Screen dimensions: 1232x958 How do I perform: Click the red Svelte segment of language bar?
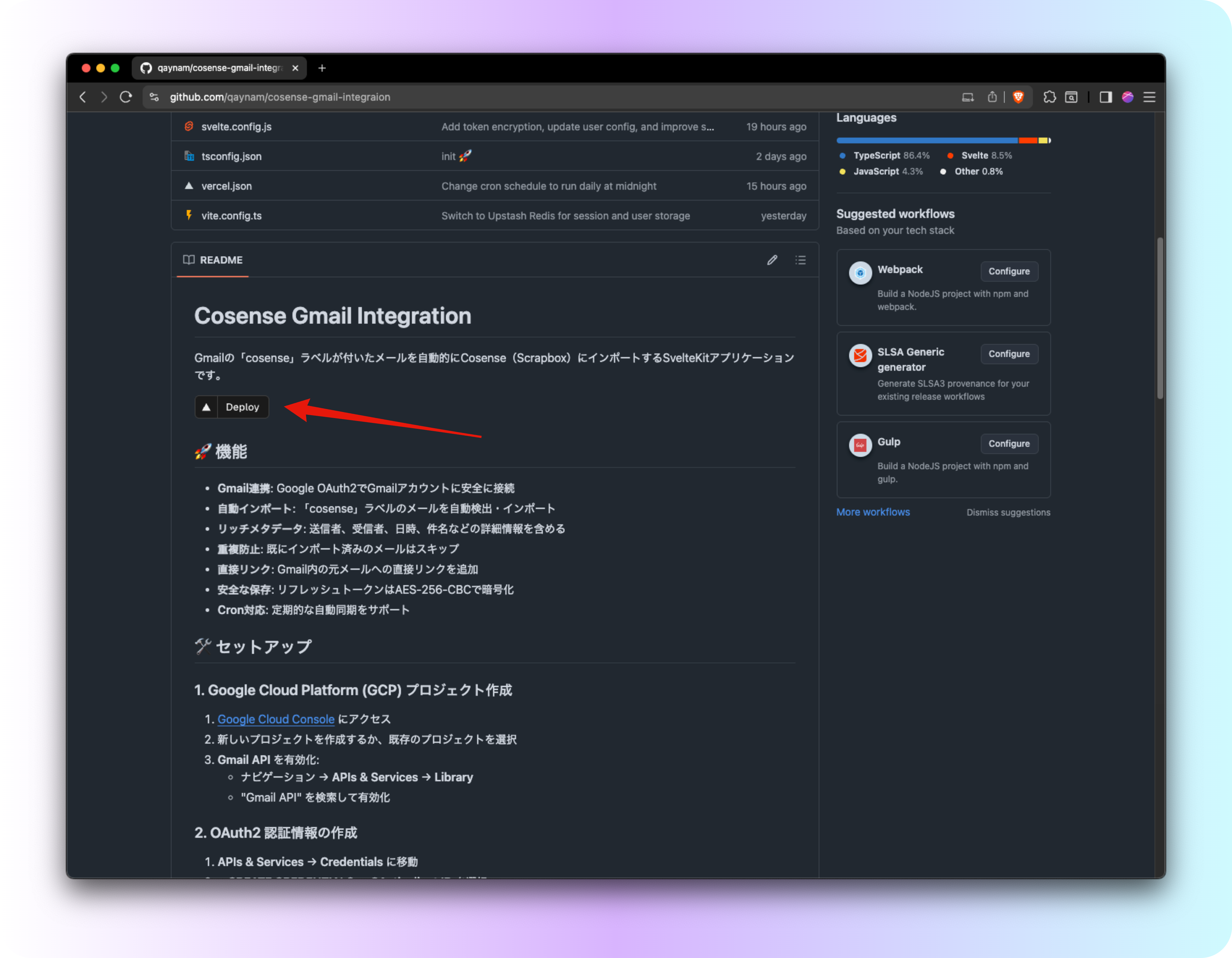[1028, 140]
